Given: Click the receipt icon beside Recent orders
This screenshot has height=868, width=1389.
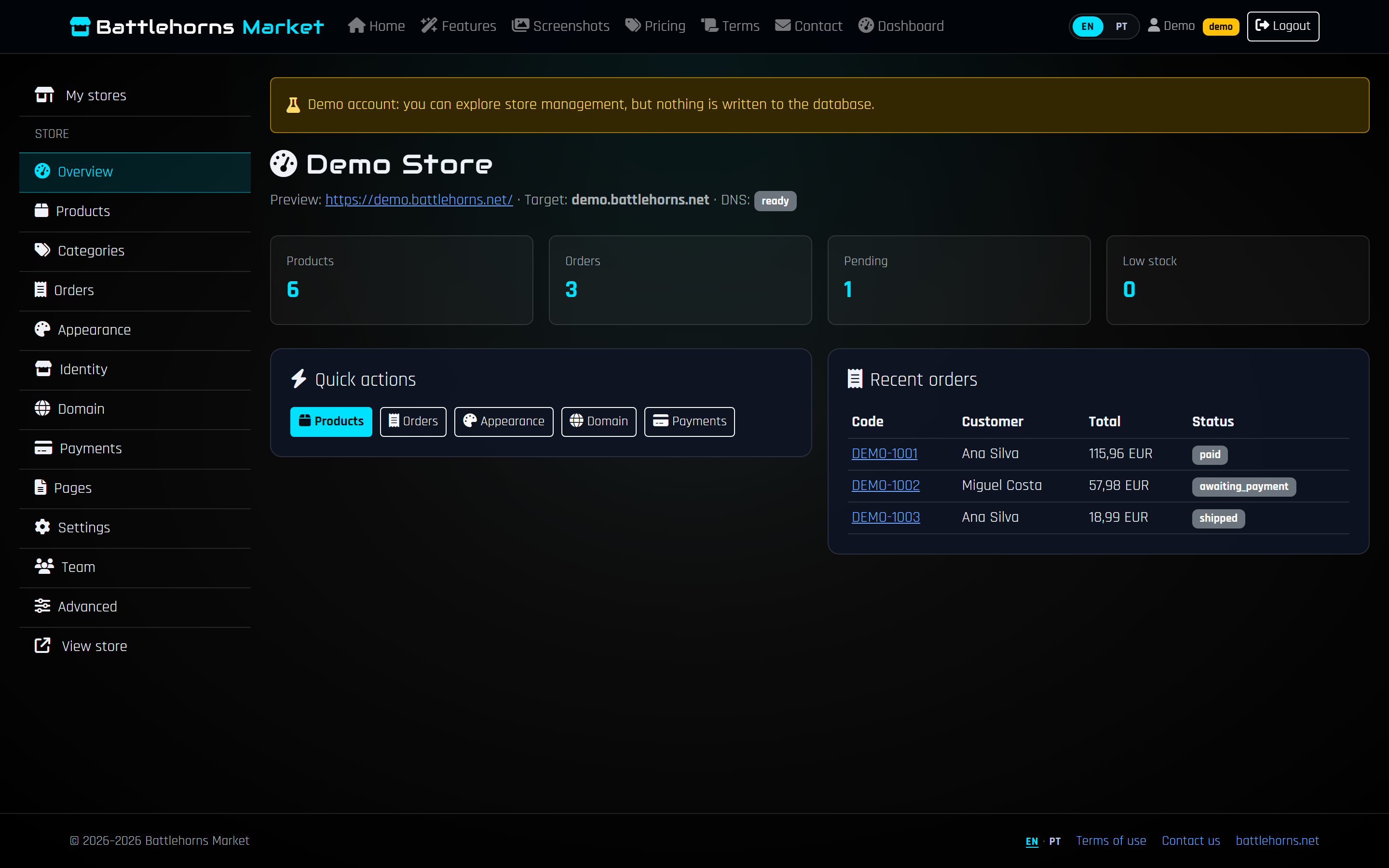Looking at the screenshot, I should click(855, 379).
